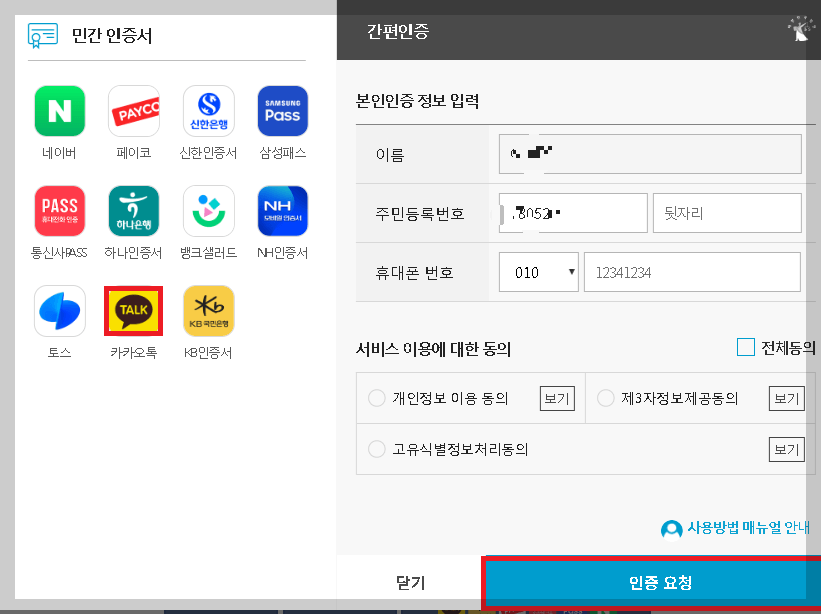The width and height of the screenshot is (821, 614).
Task: Choose the Hana Bank (하나인증서) icon
Action: coord(134,211)
